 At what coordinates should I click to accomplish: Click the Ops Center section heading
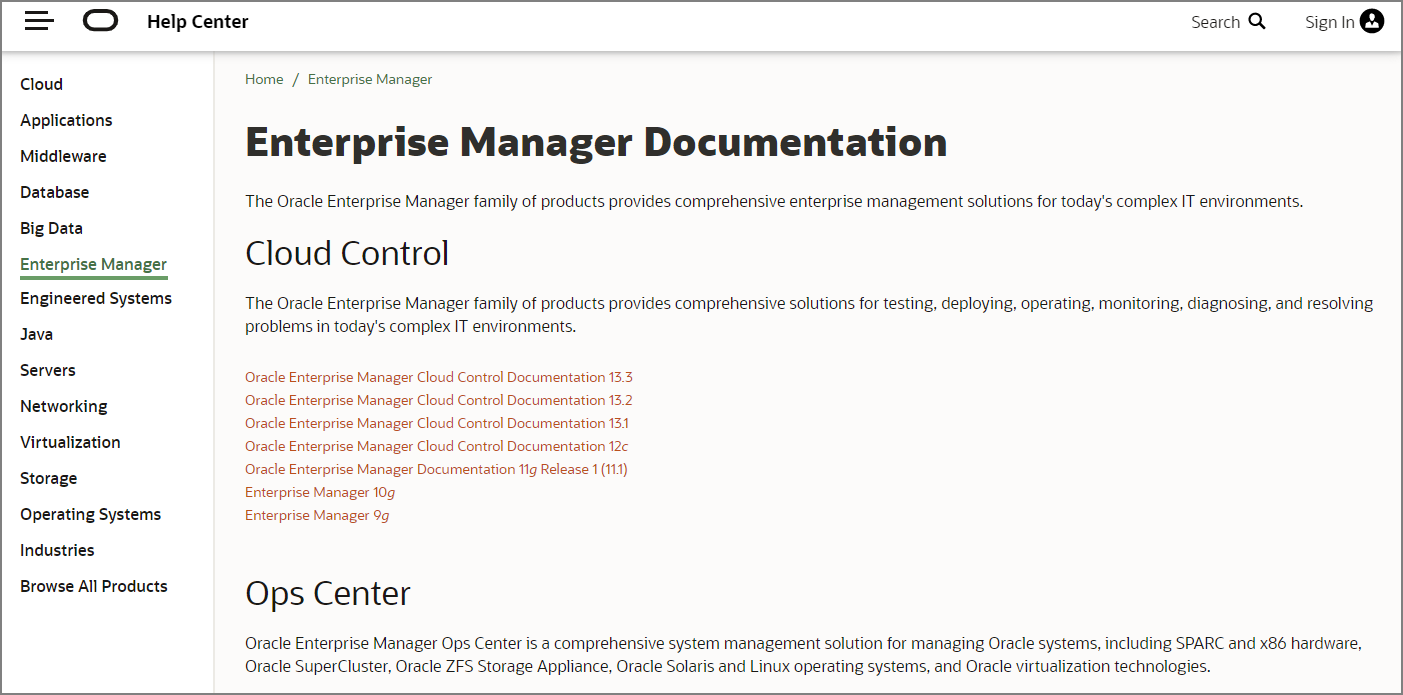[328, 593]
